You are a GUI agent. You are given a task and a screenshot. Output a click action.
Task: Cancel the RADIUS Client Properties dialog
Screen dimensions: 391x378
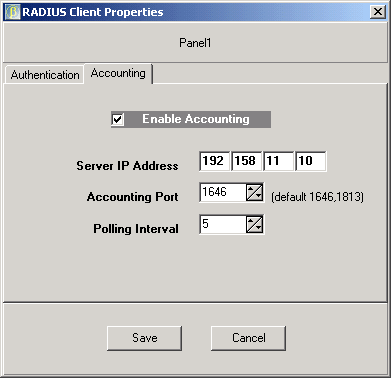[x=248, y=338]
